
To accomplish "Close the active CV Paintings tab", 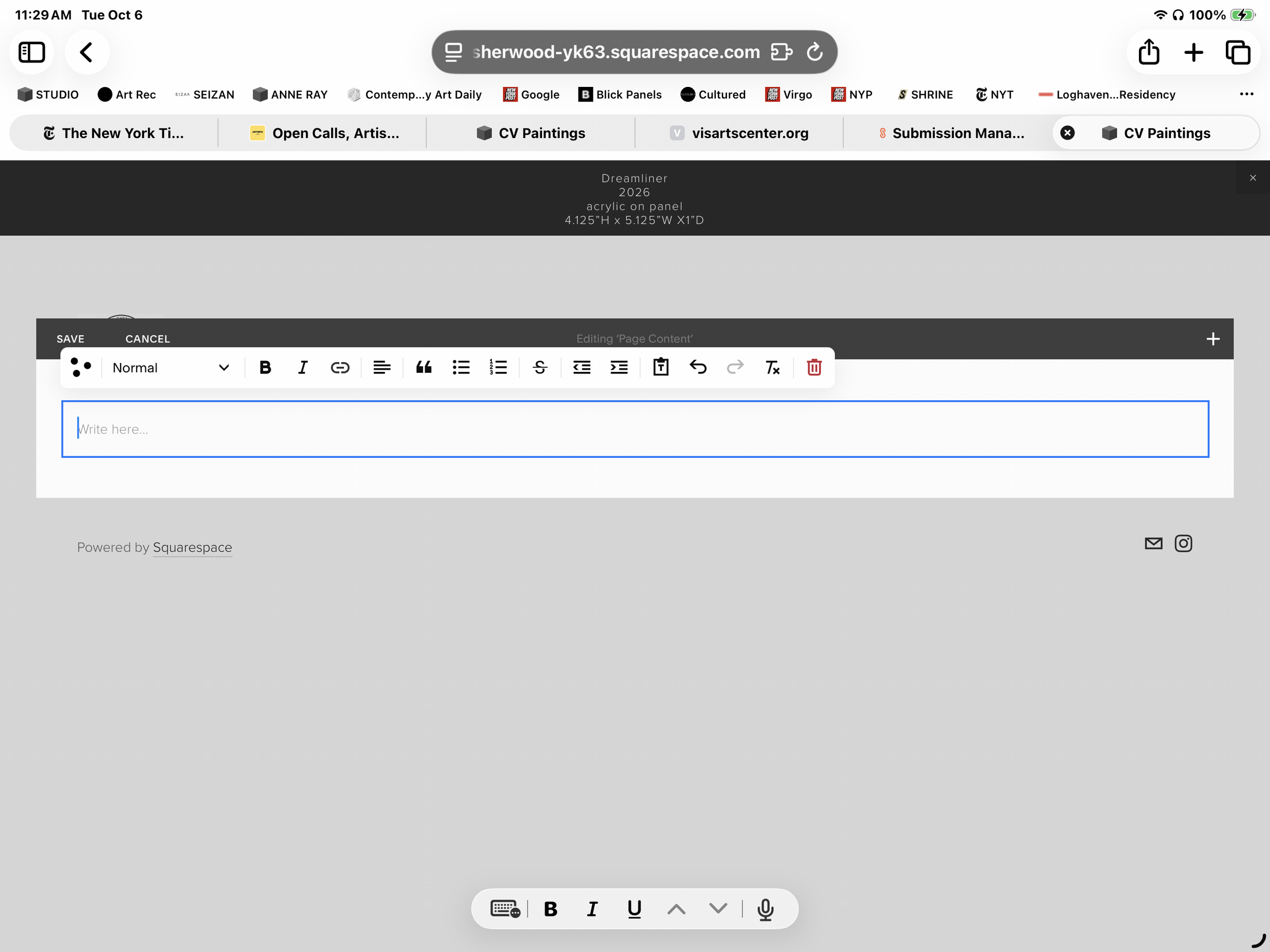I will tap(1067, 133).
